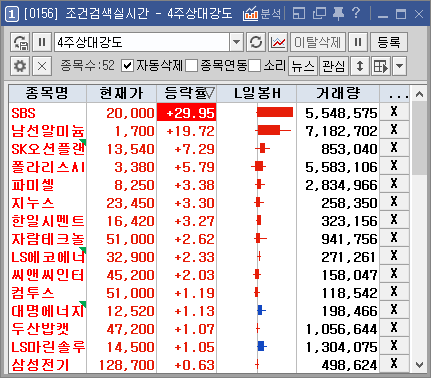The height and width of the screenshot is (378, 431).
Task: Select the 씨앤씨인터 stock name
Action: pyautogui.click(x=48, y=275)
